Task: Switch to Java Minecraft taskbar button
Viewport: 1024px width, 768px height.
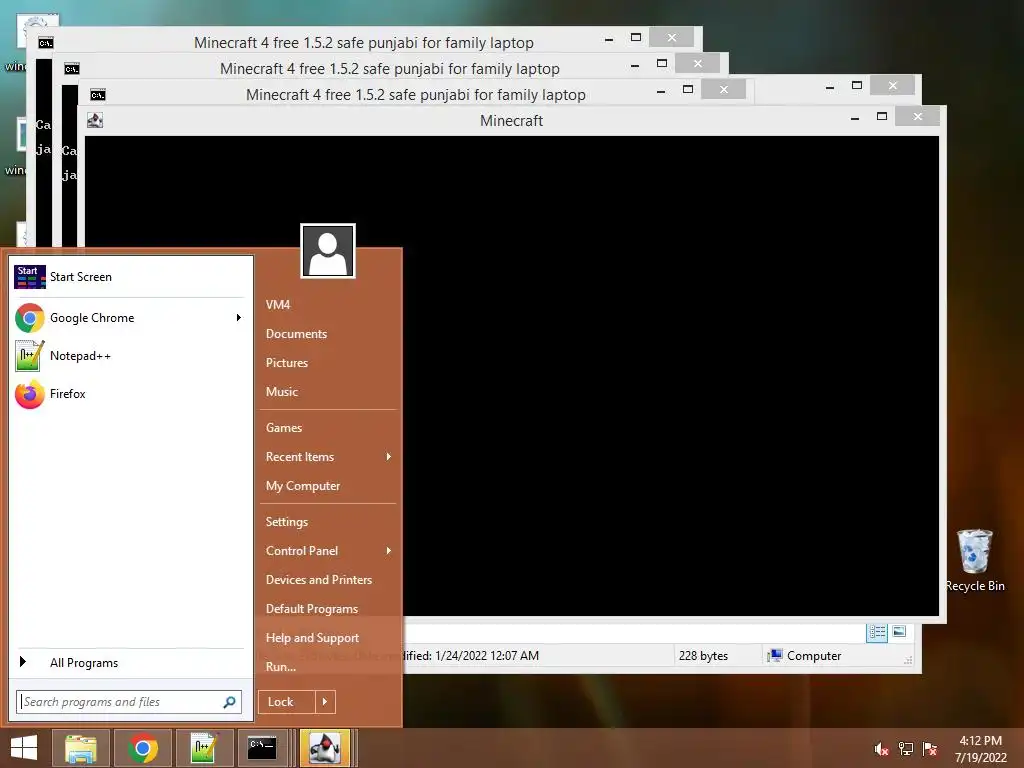Action: point(325,748)
